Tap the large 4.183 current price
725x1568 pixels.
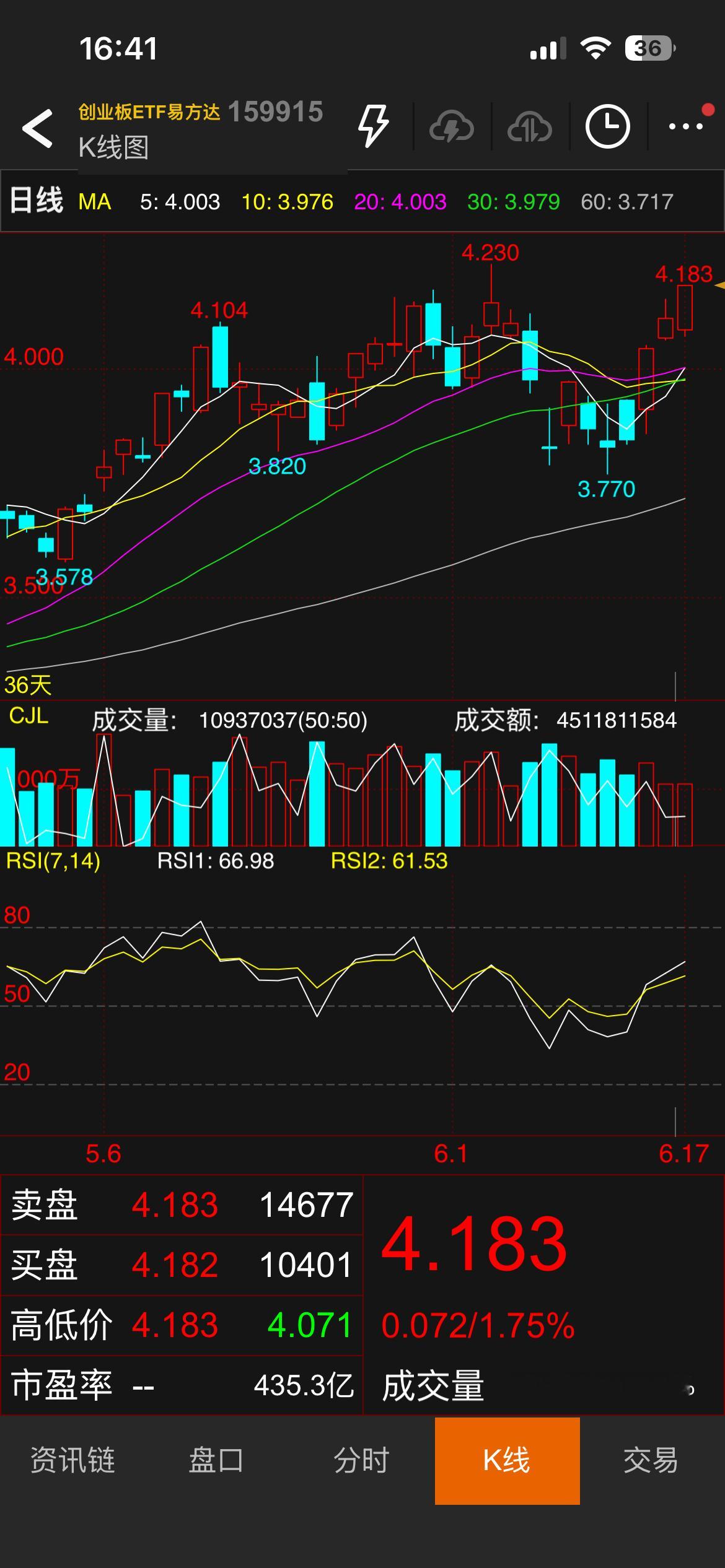coord(474,1244)
